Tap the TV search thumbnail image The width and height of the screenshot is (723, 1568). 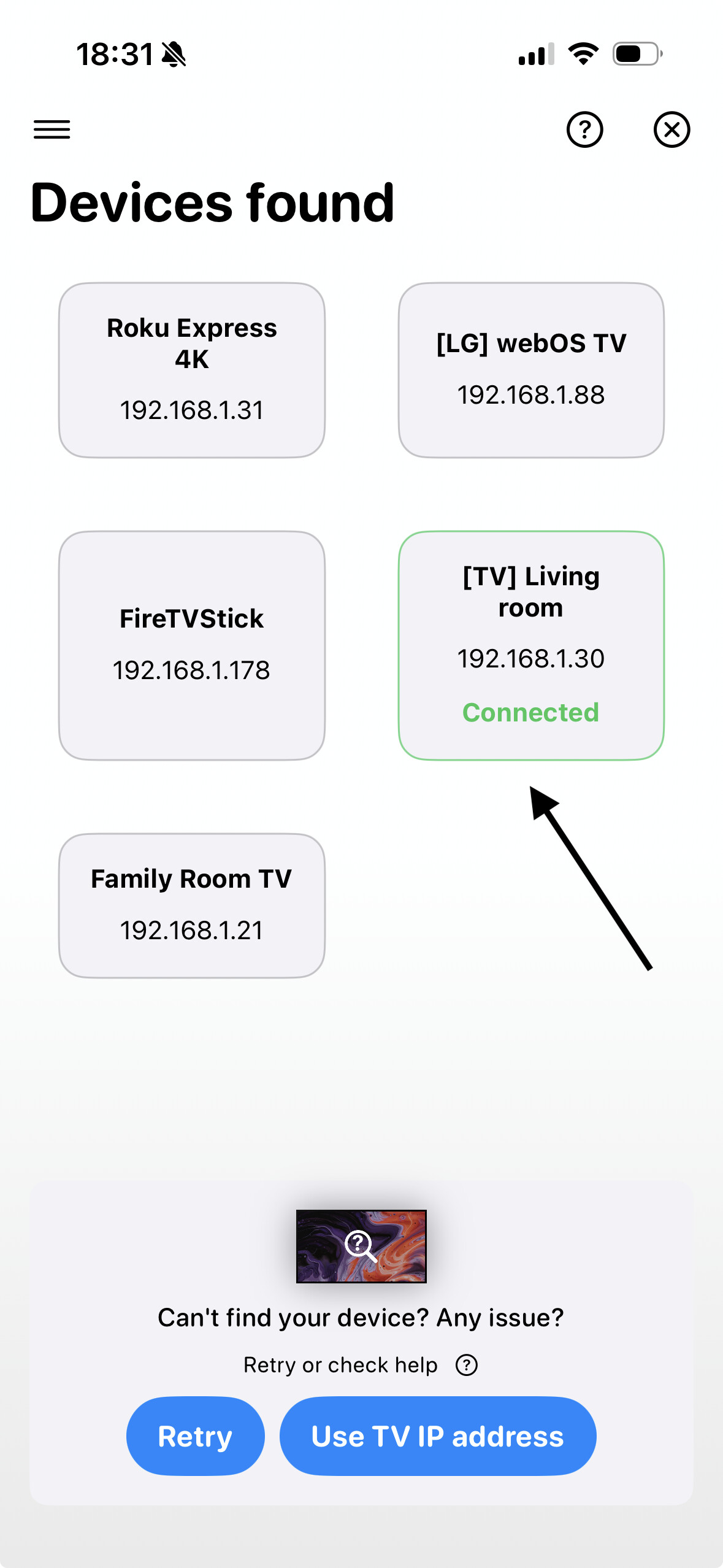click(361, 1246)
